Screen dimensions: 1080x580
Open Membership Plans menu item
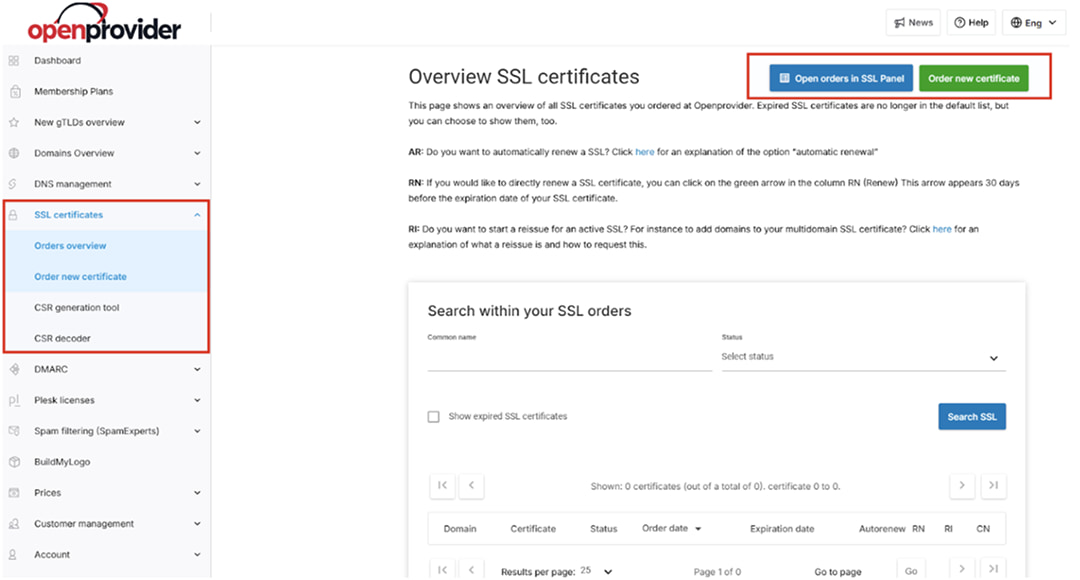(x=74, y=92)
